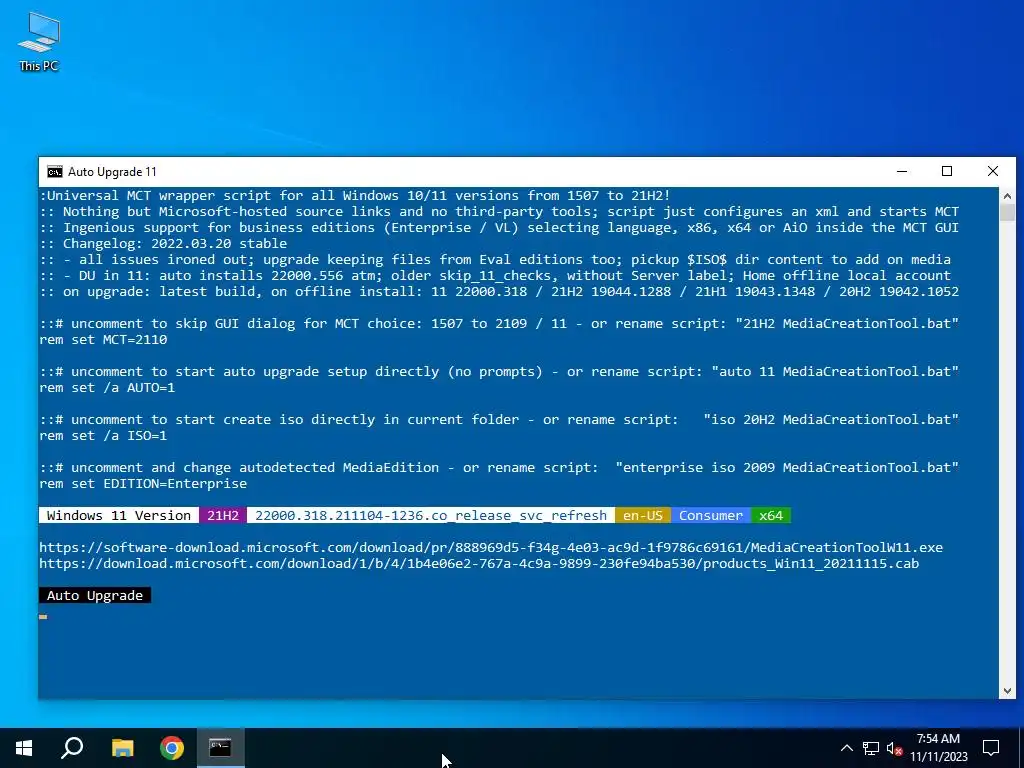Click the 'rem set EDITION=Enterprise' line

coord(143,484)
